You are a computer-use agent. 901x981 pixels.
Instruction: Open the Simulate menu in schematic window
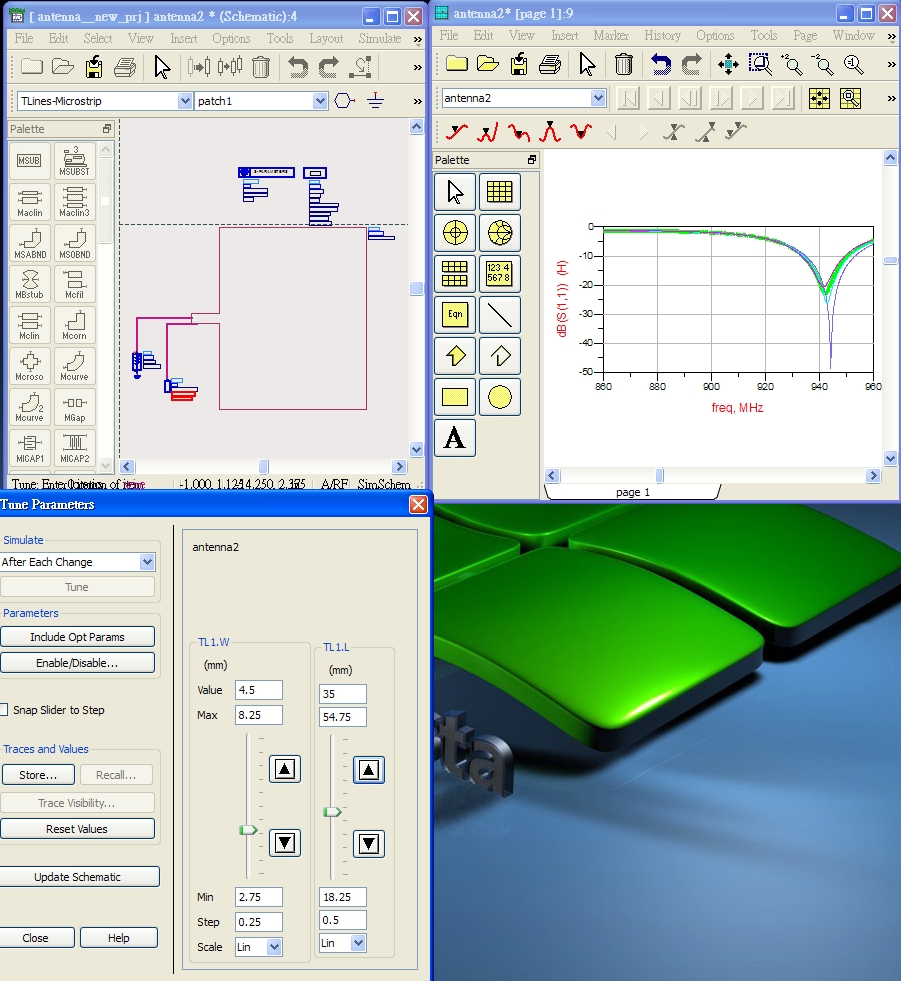pos(379,38)
